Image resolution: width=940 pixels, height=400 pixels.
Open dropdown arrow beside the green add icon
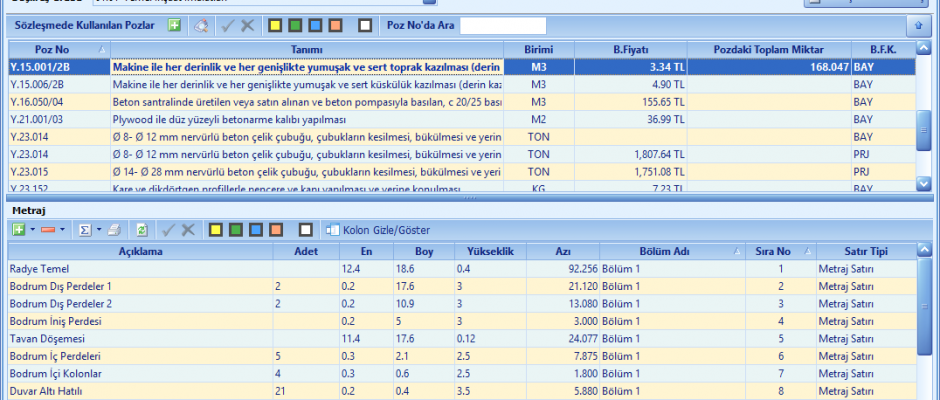(x=32, y=230)
